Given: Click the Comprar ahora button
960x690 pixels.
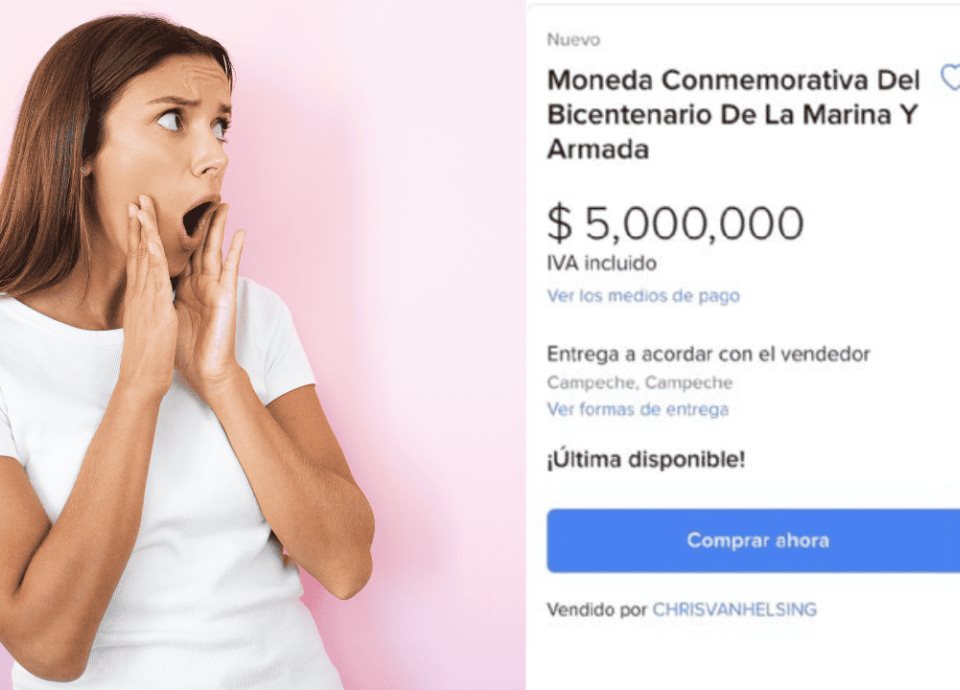Looking at the screenshot, I should click(x=753, y=541).
